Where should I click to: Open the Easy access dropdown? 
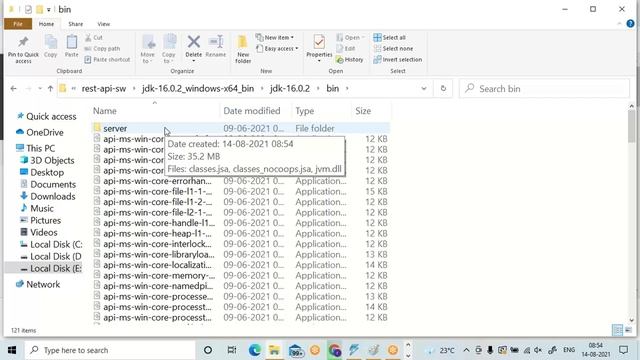pos(277,49)
